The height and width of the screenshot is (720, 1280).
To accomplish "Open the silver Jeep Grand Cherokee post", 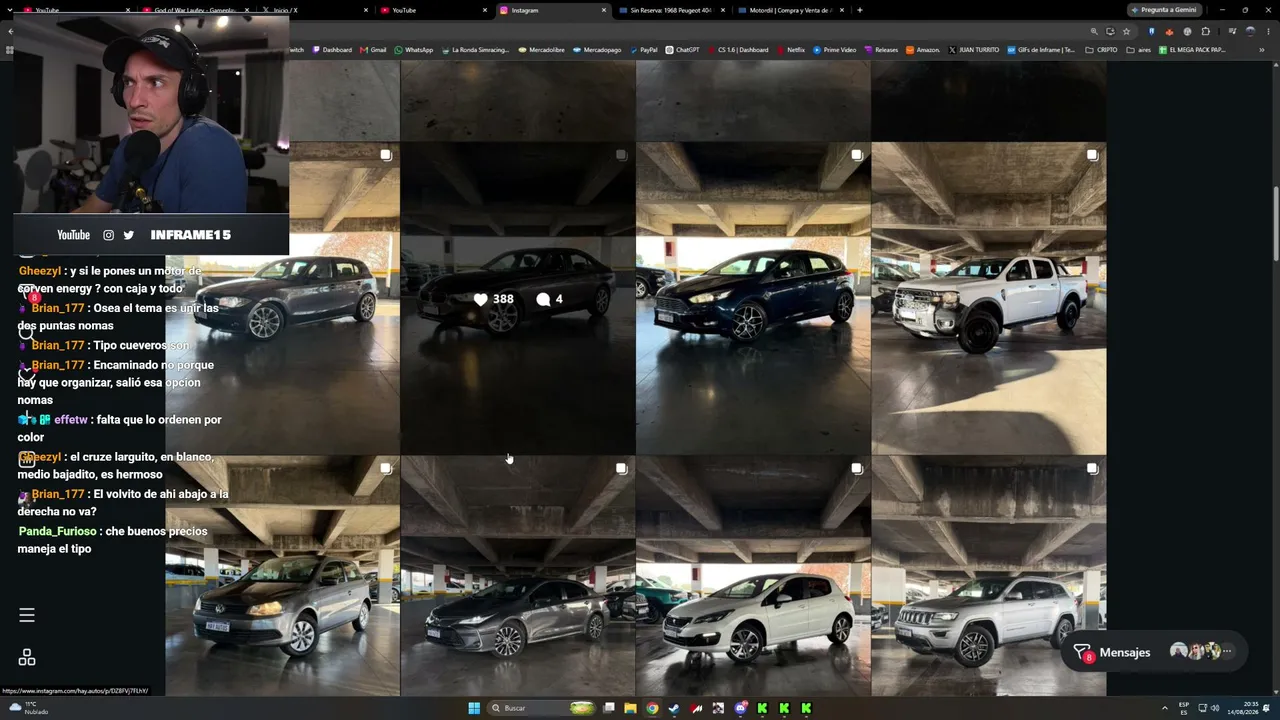I will [x=989, y=576].
